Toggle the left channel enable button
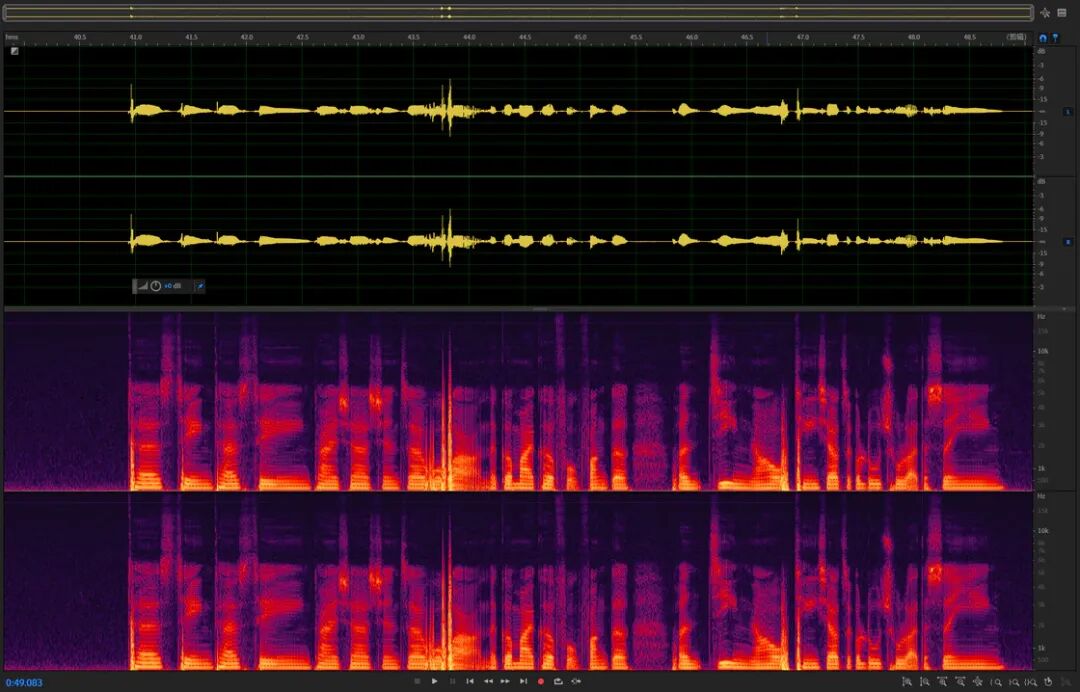Image resolution: width=1080 pixels, height=692 pixels. [1068, 111]
